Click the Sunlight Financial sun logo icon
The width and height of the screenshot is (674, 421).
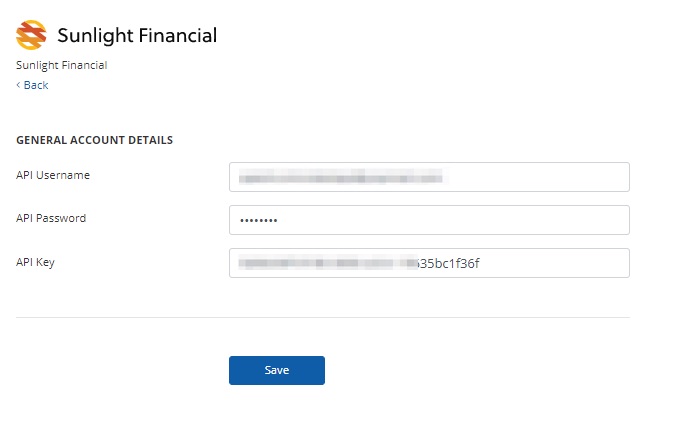[x=31, y=36]
